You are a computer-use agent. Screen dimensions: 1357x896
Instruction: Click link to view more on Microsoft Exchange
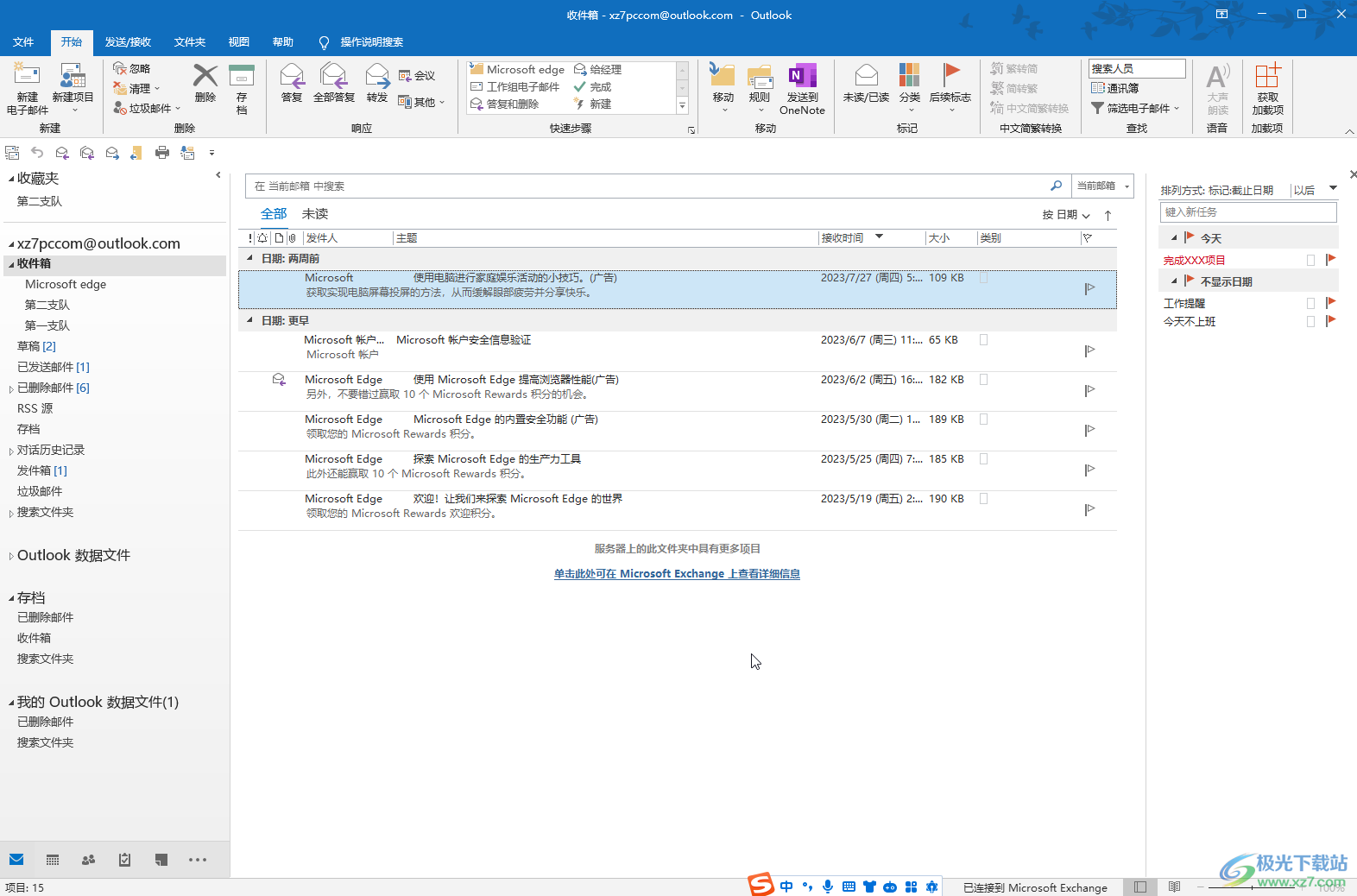tap(677, 573)
